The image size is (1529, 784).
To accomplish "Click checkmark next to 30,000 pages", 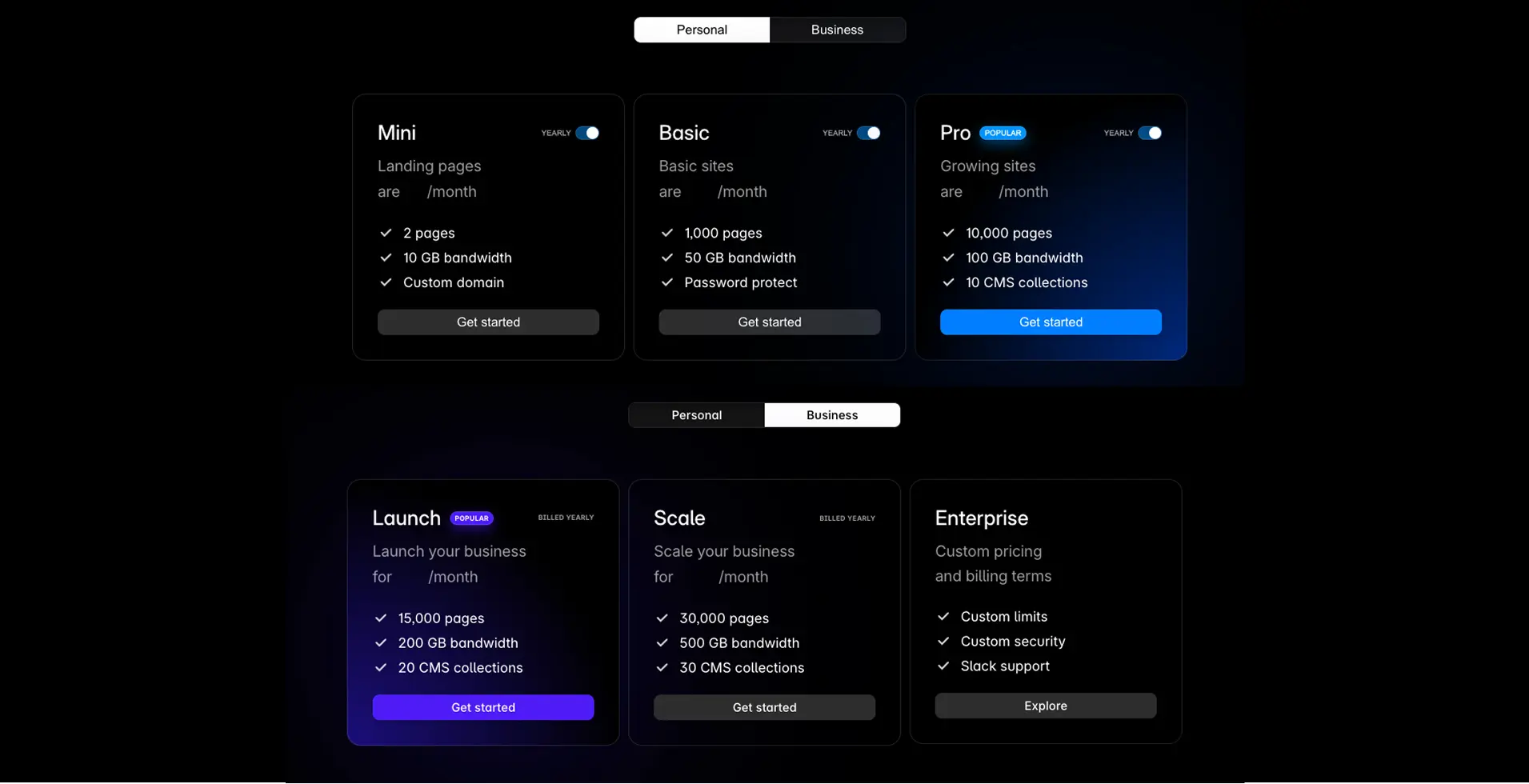I will (662, 618).
